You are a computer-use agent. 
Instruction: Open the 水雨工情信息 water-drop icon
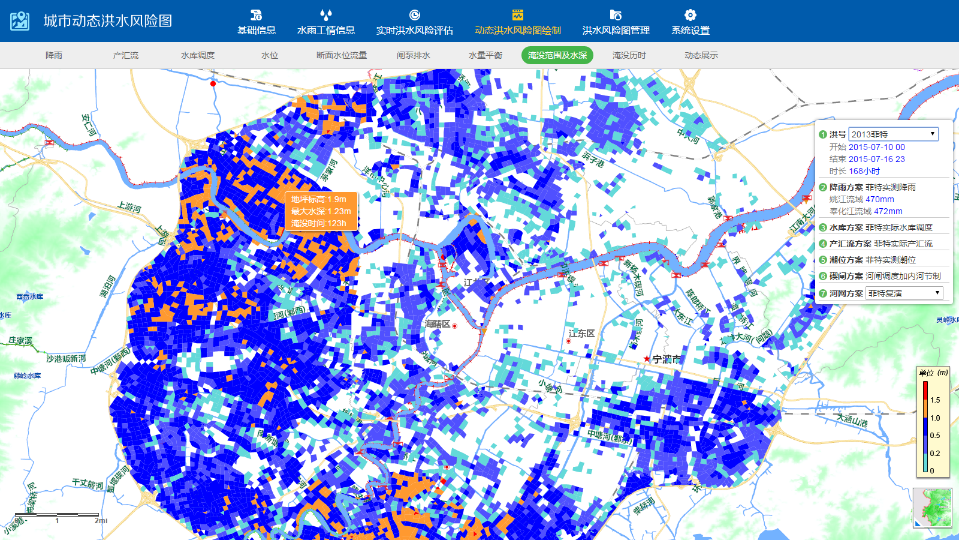click(325, 14)
